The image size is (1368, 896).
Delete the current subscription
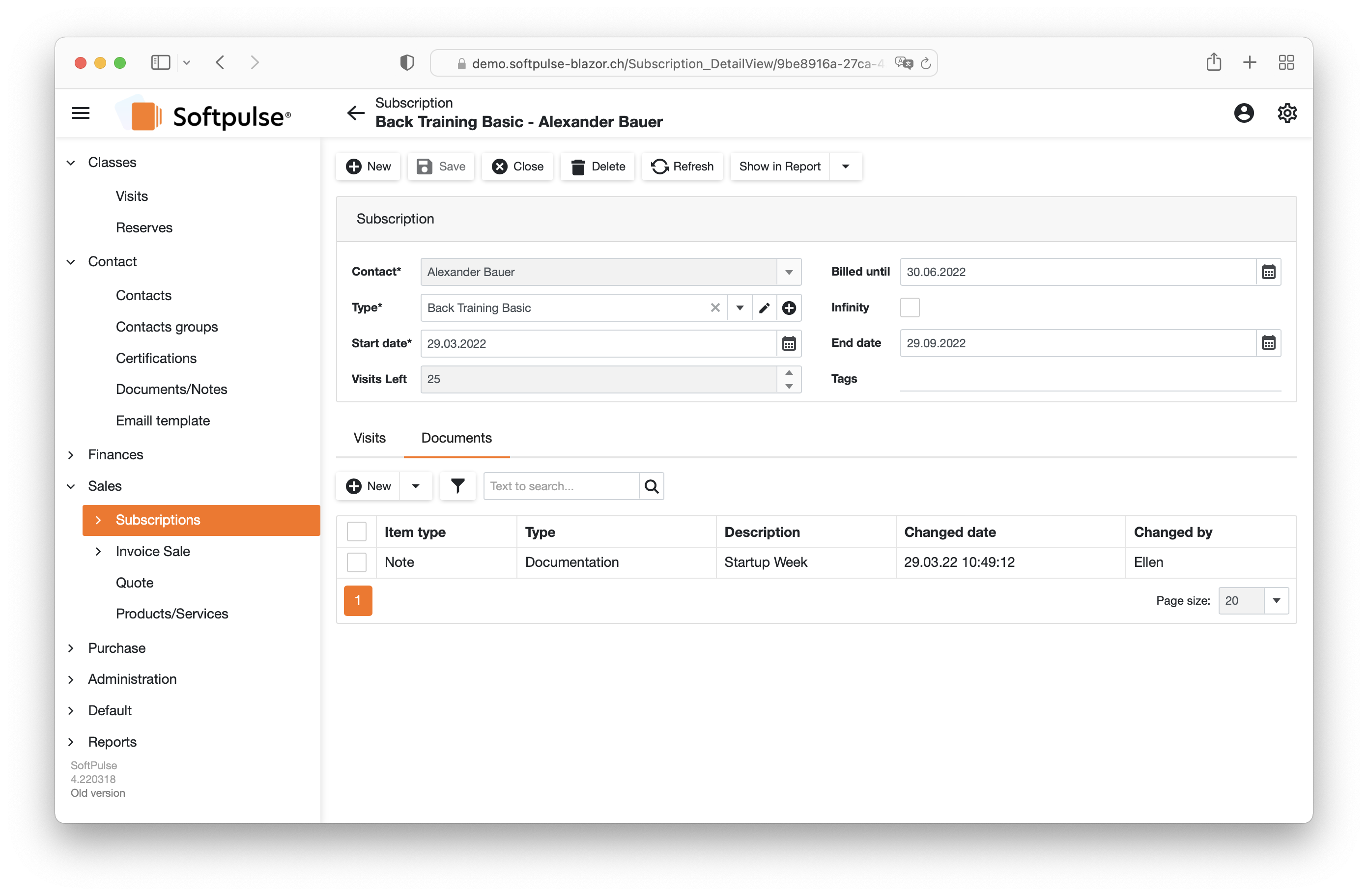point(598,167)
